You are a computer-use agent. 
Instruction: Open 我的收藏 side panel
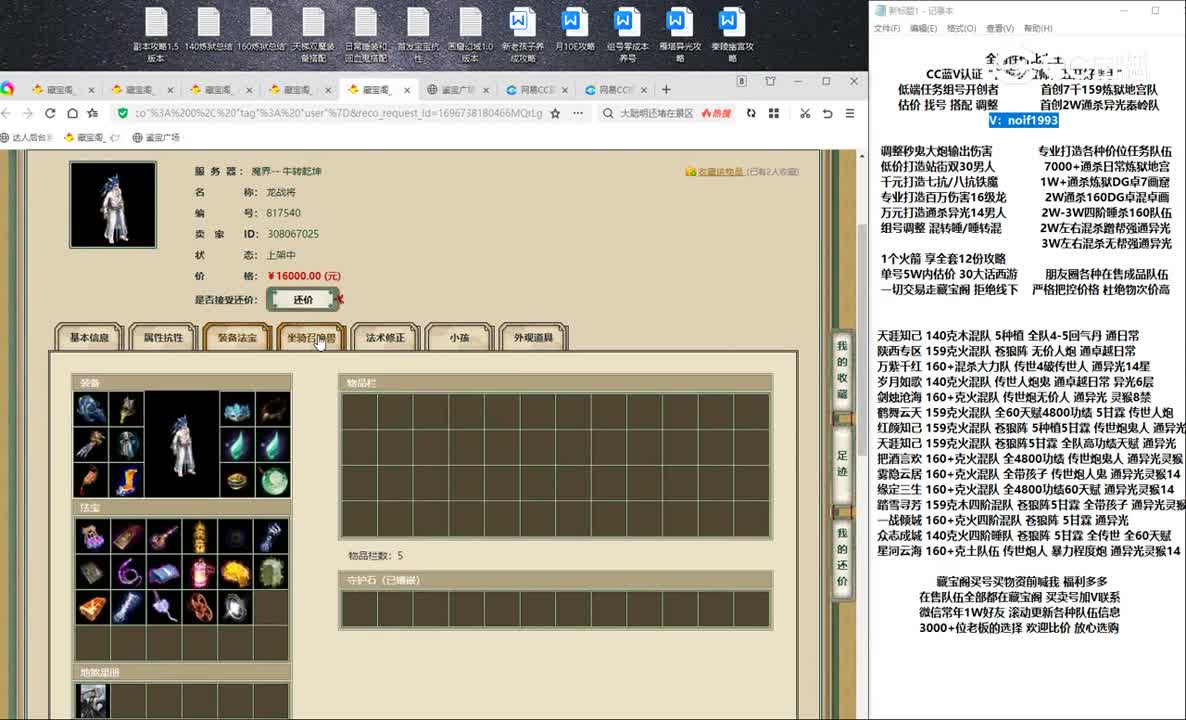tap(843, 369)
